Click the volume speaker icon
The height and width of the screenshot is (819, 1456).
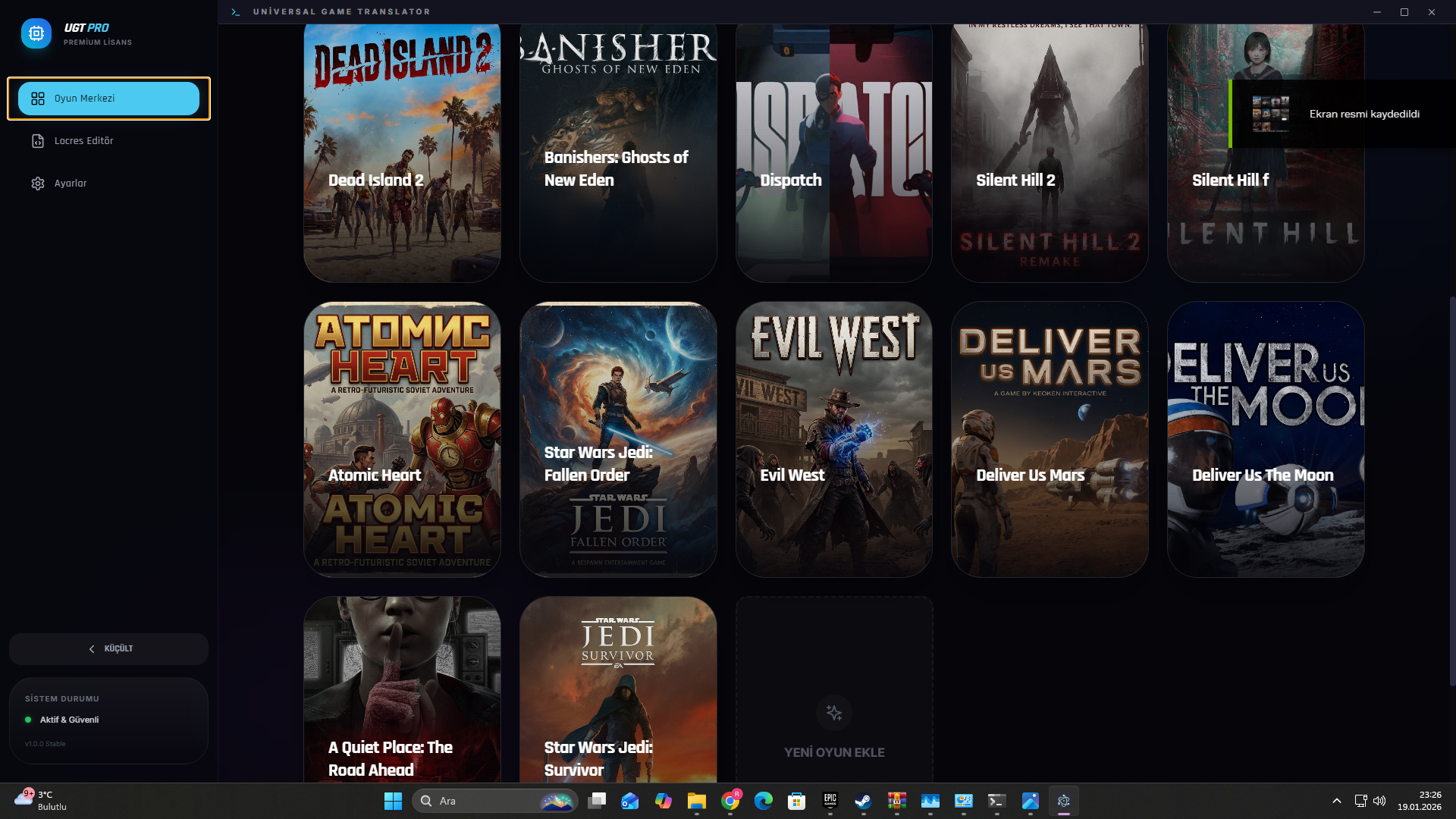(x=1379, y=801)
